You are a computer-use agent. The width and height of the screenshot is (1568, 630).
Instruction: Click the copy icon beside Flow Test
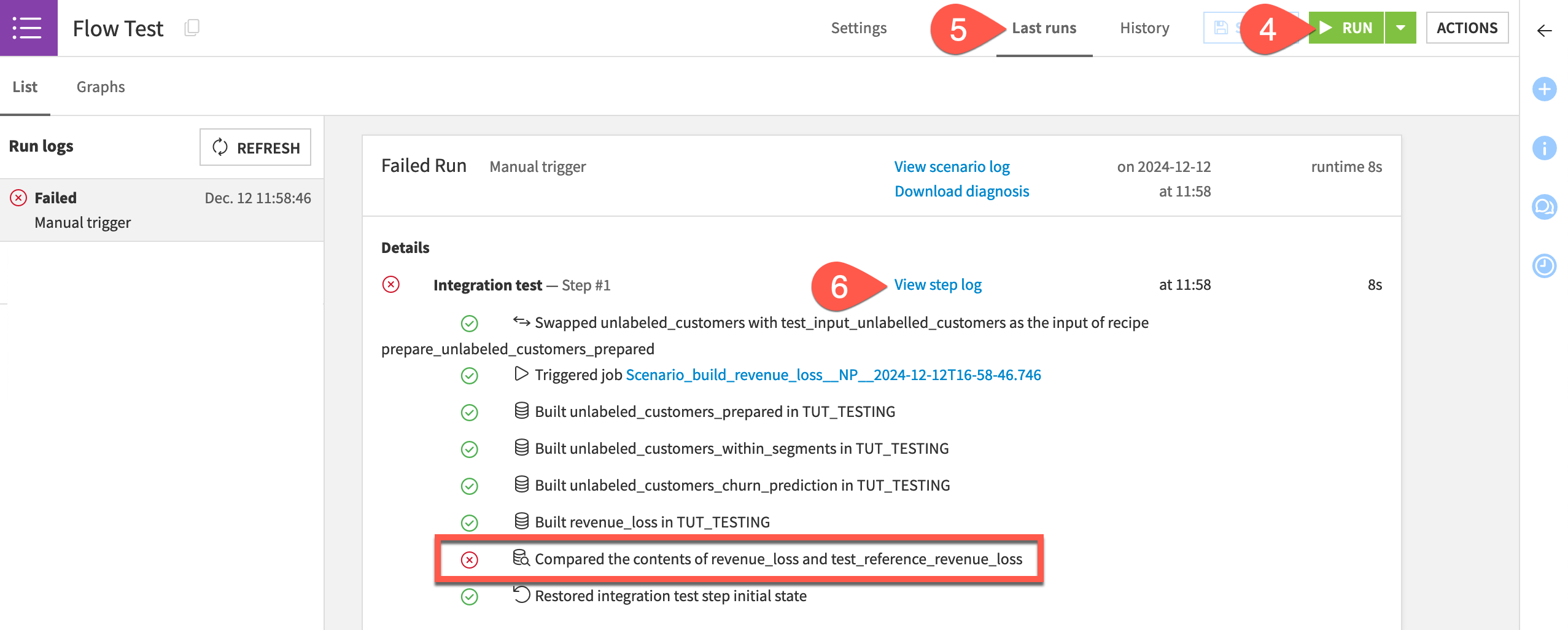(192, 28)
